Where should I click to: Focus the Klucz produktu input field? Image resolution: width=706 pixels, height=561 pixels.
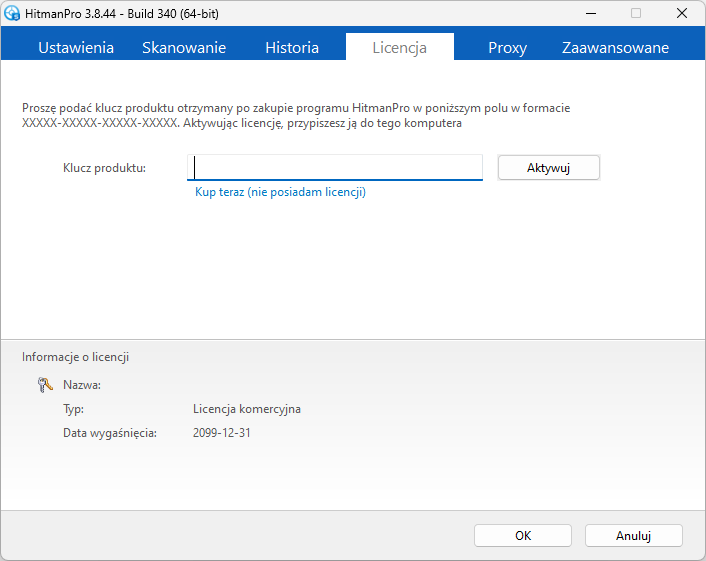(335, 167)
